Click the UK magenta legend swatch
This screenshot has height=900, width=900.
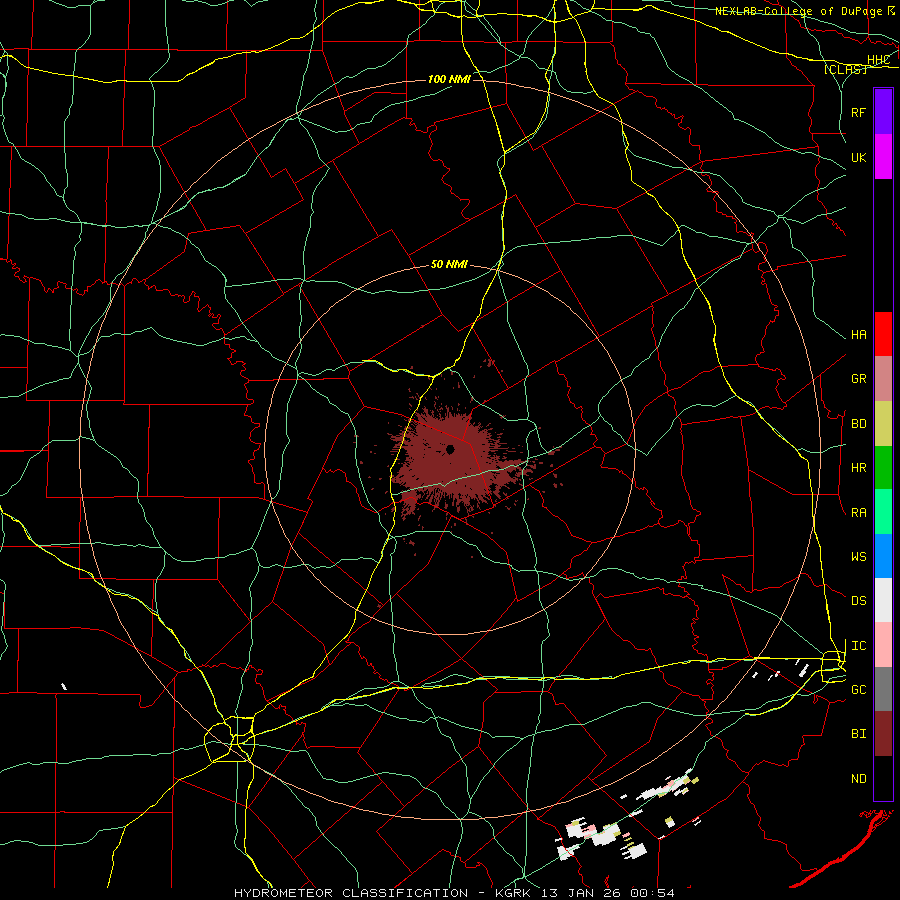[x=883, y=157]
